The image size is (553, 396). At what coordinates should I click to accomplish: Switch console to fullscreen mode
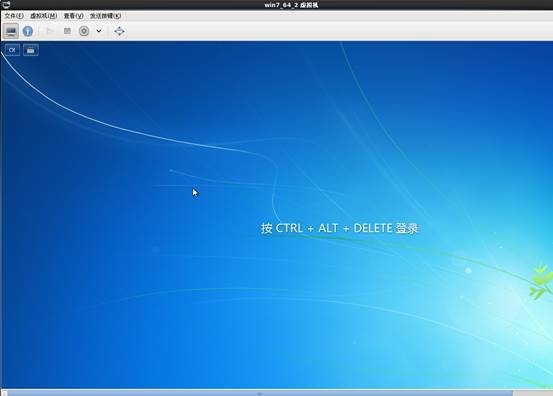click(120, 31)
